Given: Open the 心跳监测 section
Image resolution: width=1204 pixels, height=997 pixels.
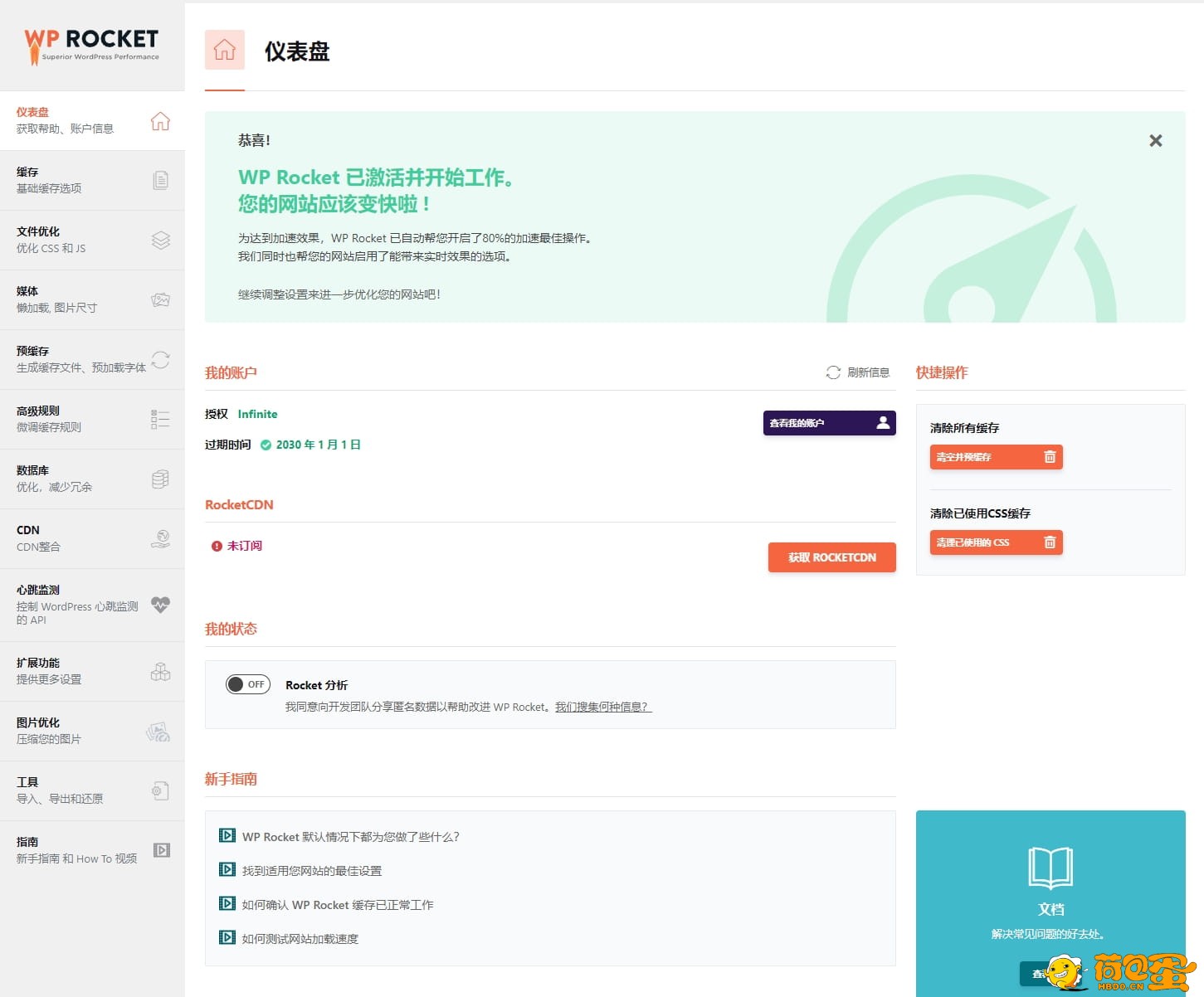Looking at the screenshot, I should point(92,605).
